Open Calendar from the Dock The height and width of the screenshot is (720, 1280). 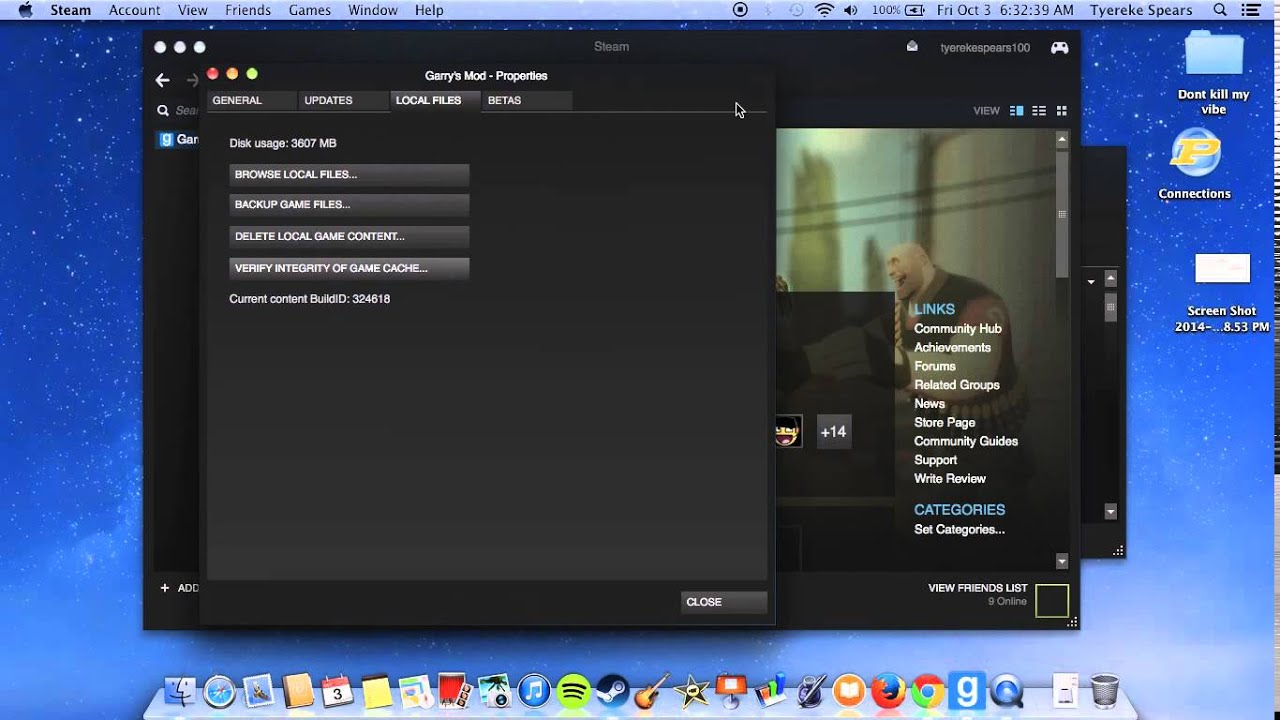(x=337, y=691)
